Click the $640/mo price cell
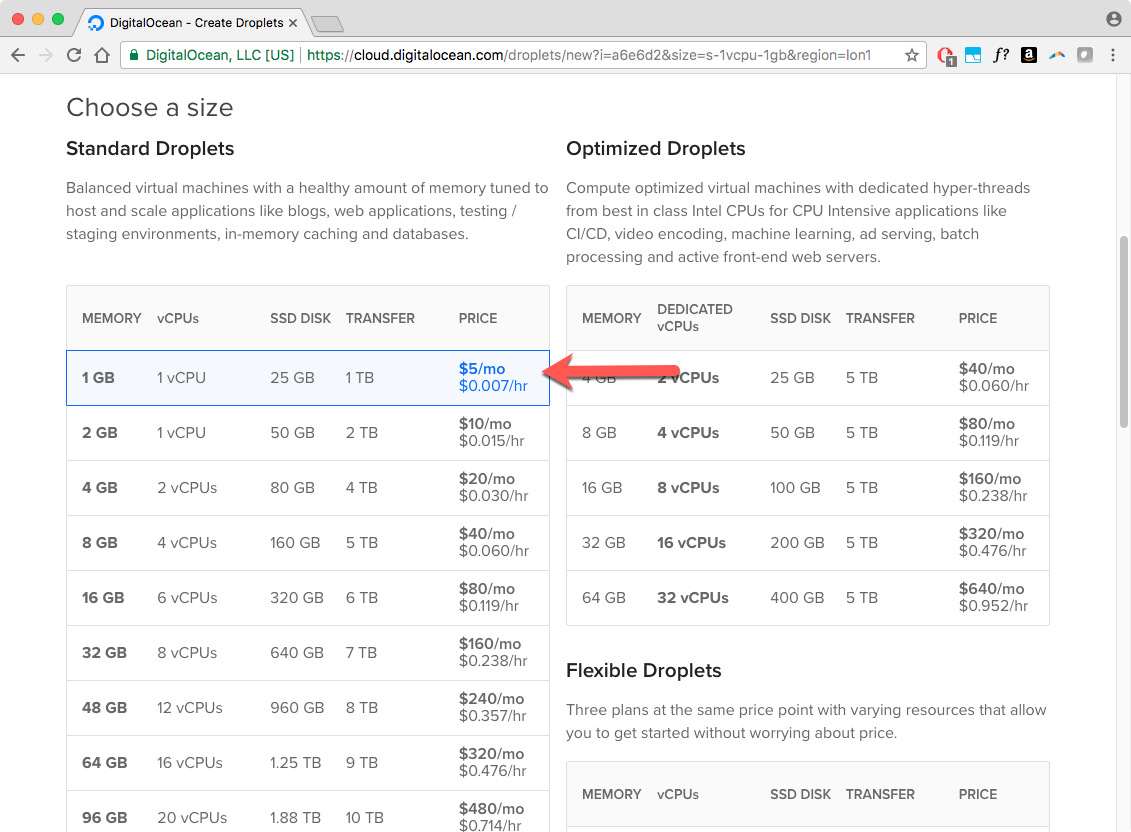This screenshot has height=832, width=1131. [992, 589]
